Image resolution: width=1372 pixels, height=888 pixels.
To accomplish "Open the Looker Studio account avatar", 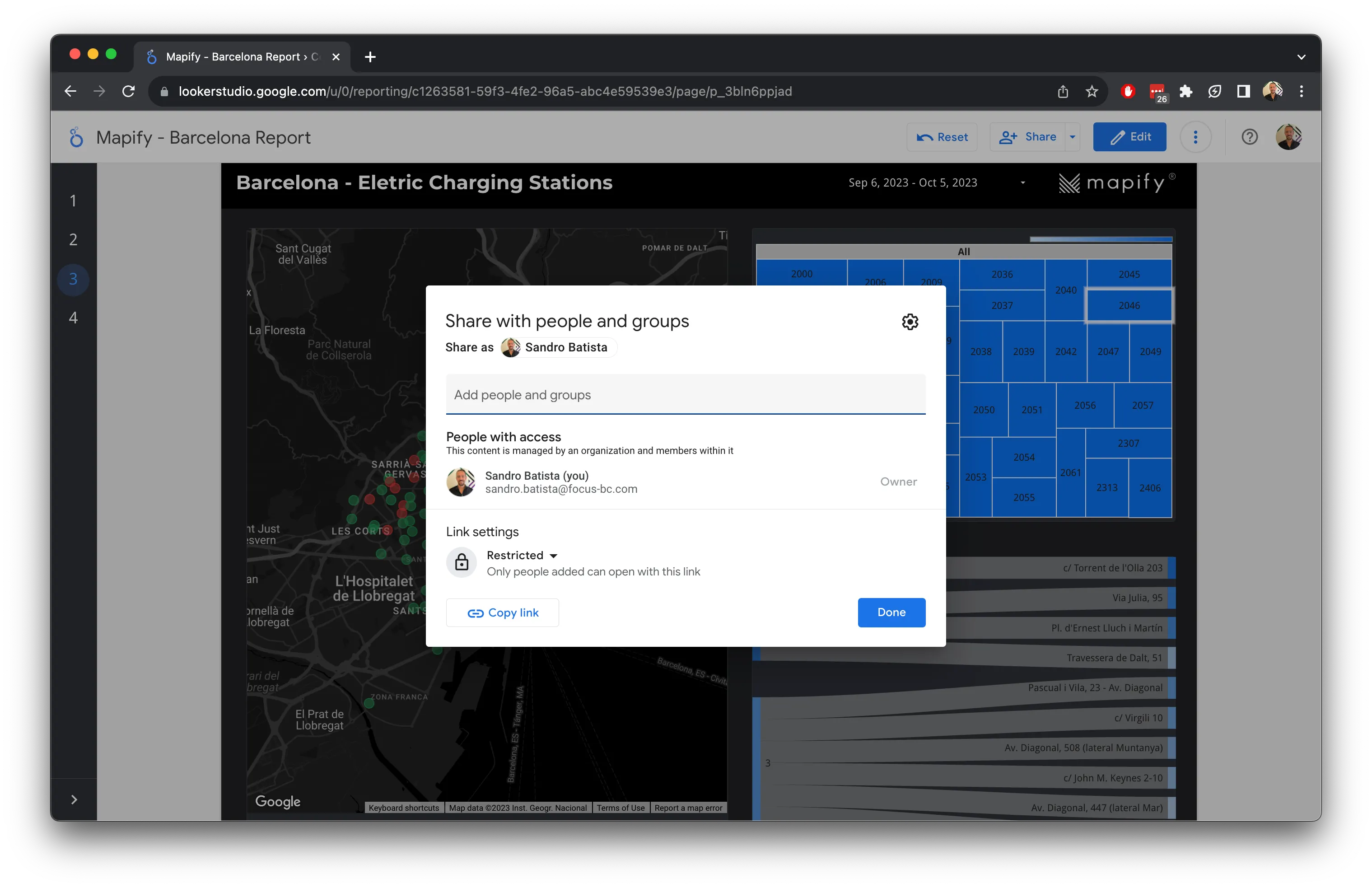I will click(x=1288, y=137).
